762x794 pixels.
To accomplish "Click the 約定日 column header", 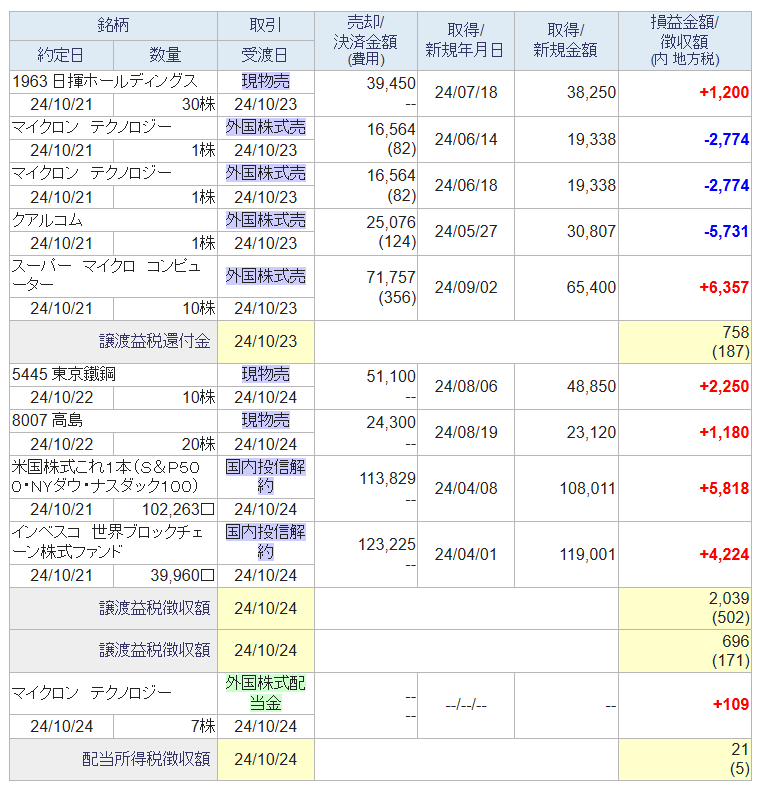I will tap(61, 55).
